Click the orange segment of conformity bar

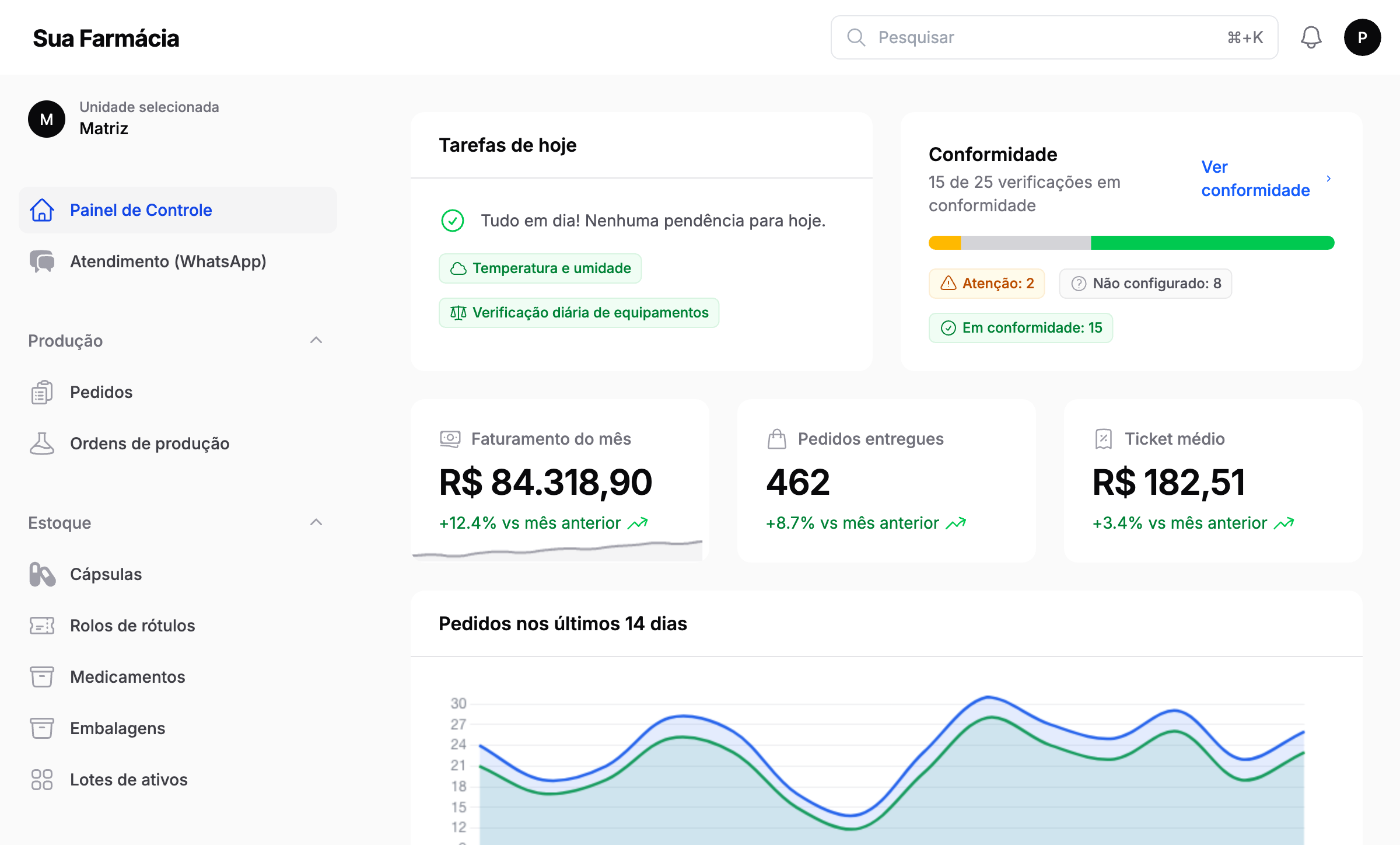[x=945, y=243]
